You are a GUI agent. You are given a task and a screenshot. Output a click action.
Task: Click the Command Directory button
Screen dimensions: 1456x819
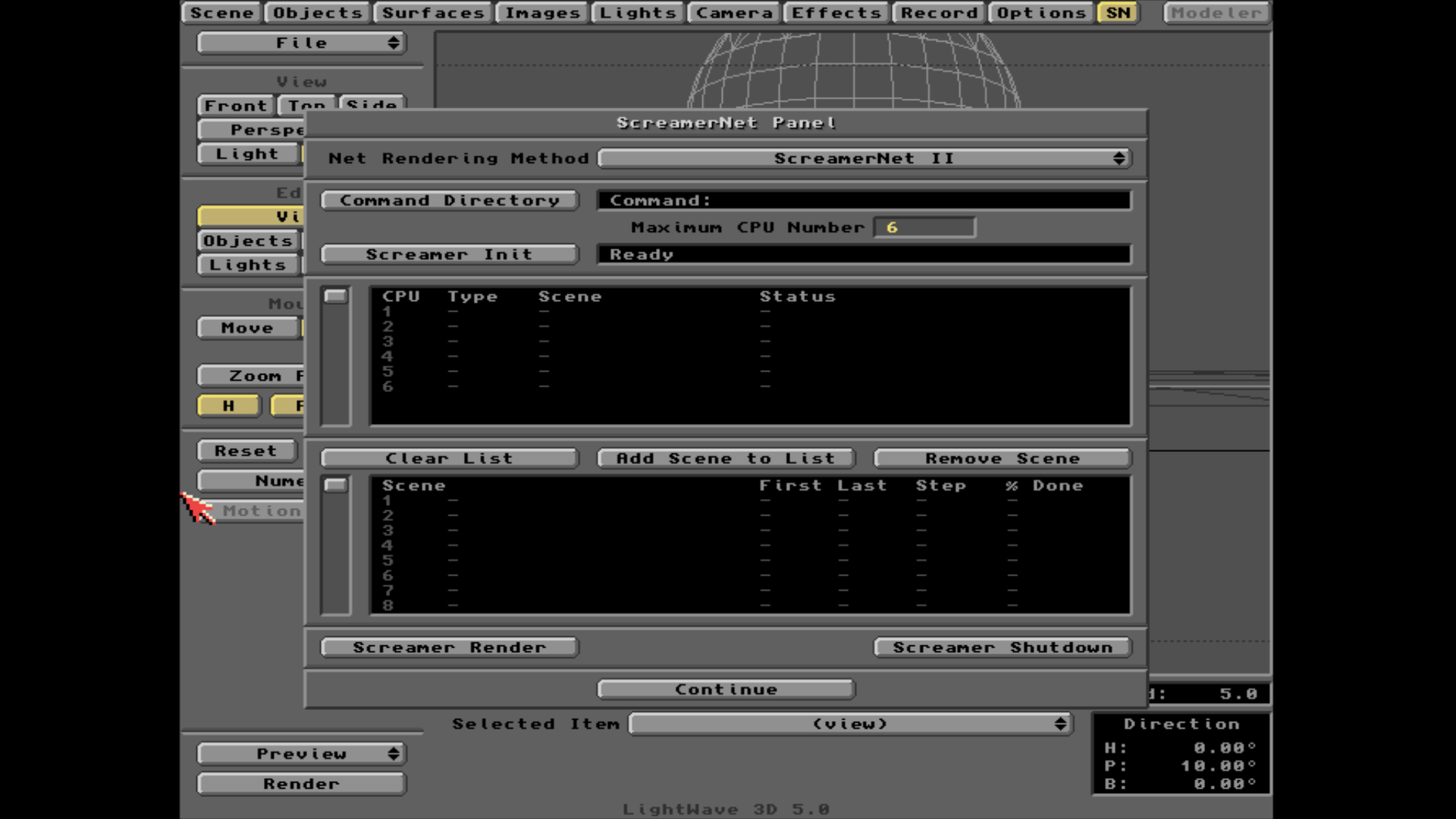point(449,201)
